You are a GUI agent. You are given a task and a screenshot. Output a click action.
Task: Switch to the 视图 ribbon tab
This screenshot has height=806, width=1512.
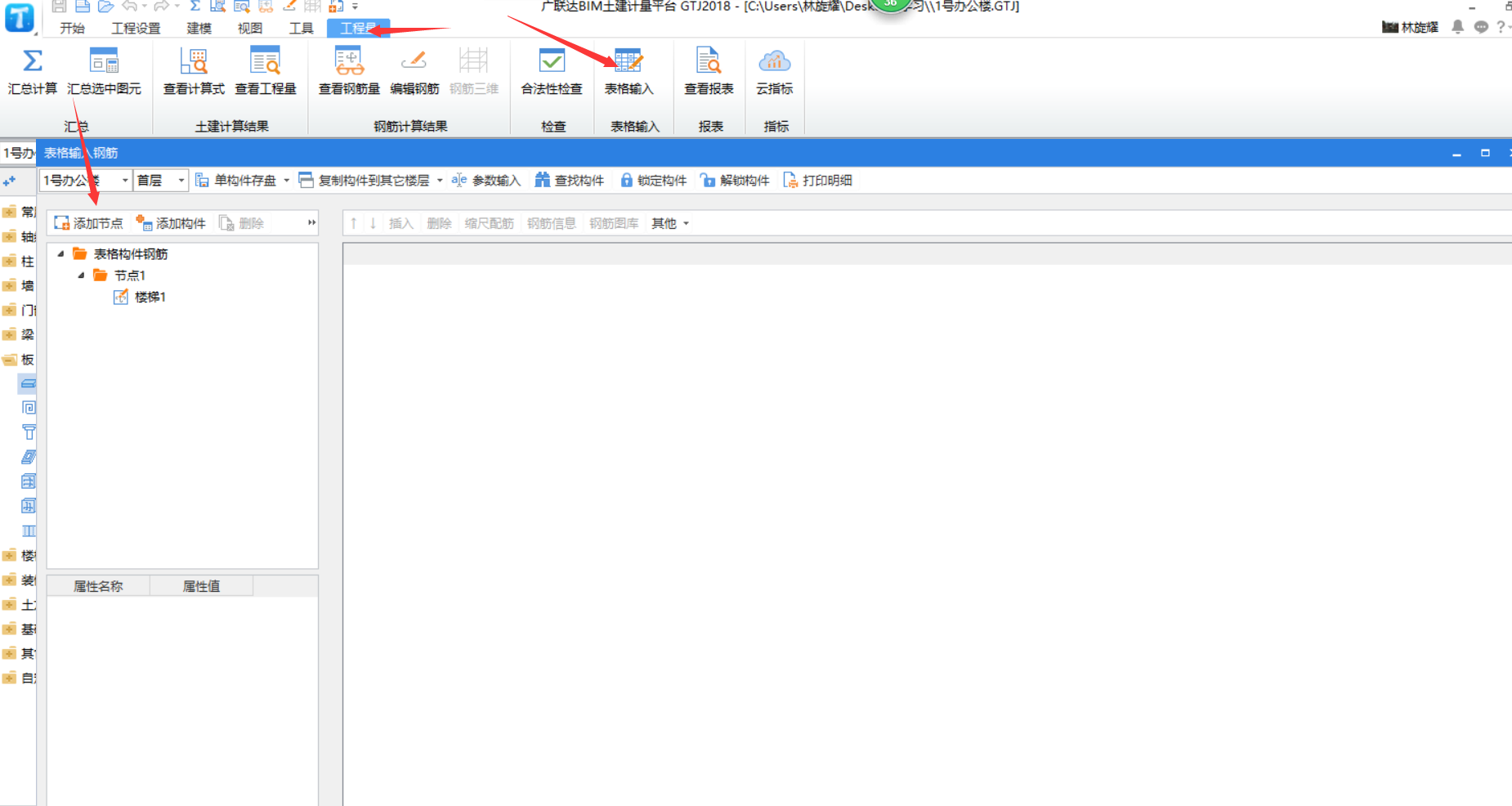click(x=249, y=29)
